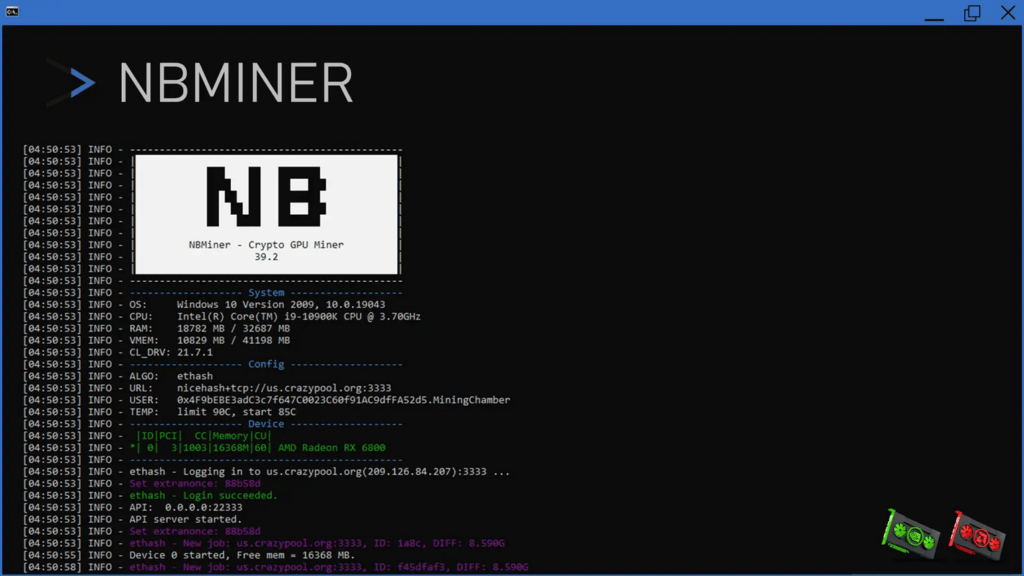This screenshot has height=576, width=1024.
Task: Click the blue 'Device' section header
Action: coord(266,424)
